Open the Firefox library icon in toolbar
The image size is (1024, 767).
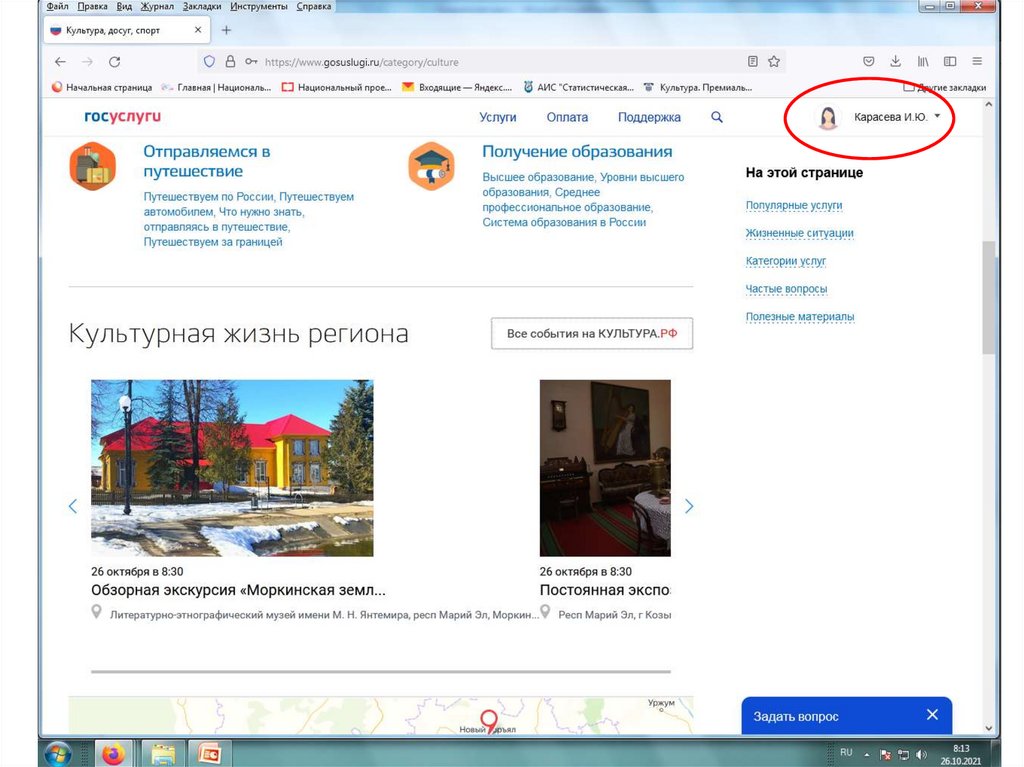click(x=923, y=61)
